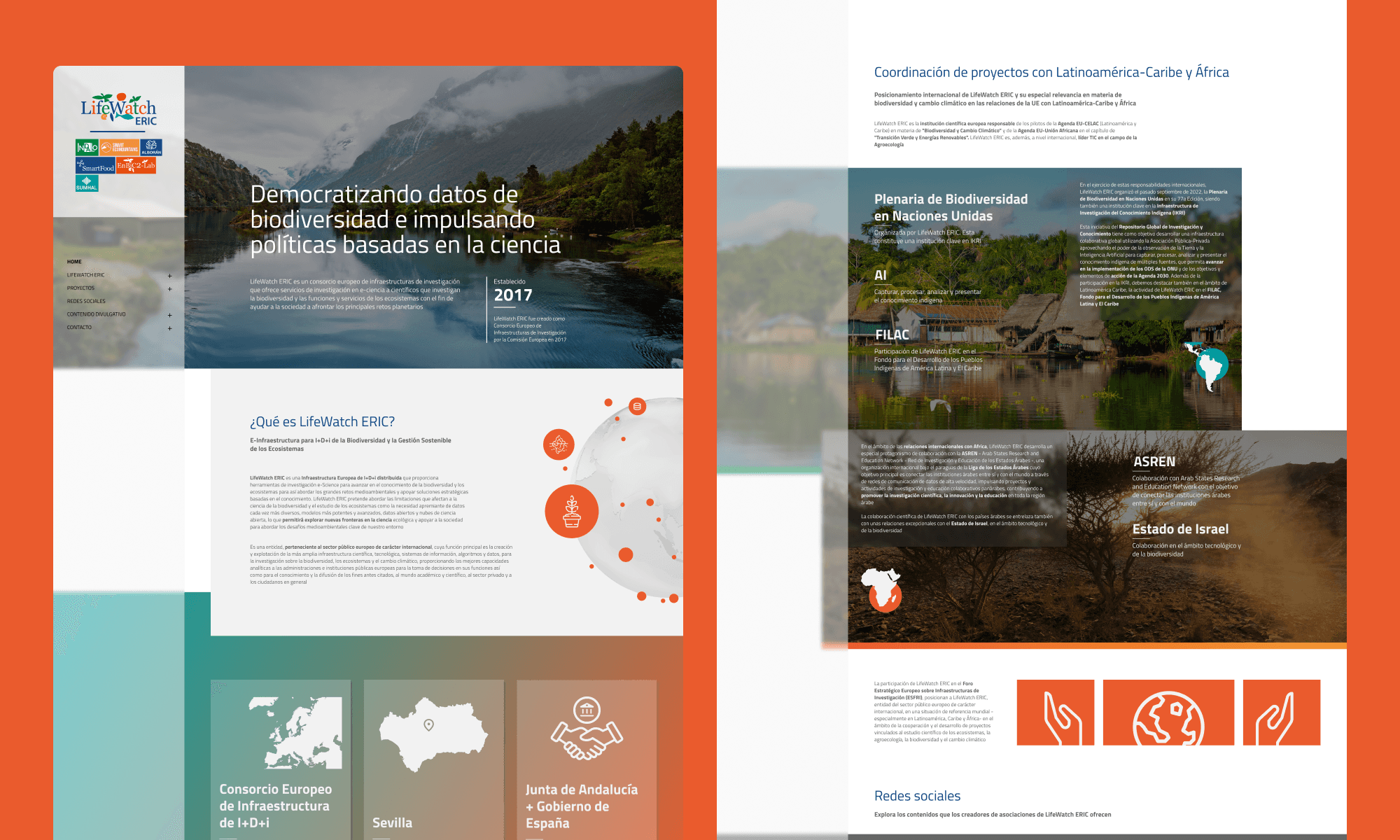
Task: Open the Smart EcoMountains project badge
Action: (119, 147)
